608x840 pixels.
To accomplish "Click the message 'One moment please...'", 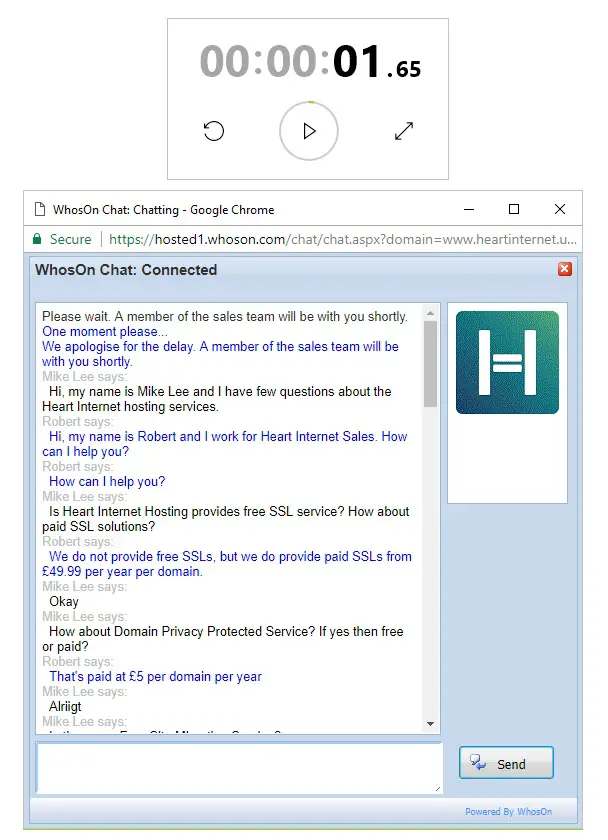I will click(104, 332).
